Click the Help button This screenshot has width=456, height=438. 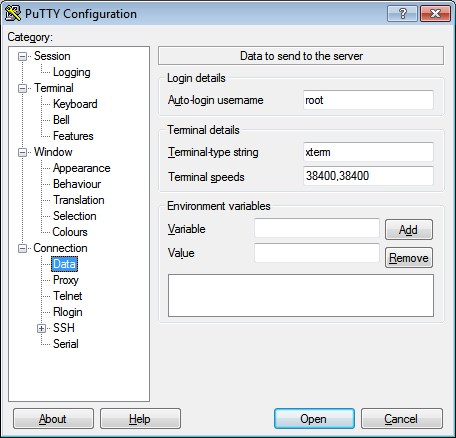click(140, 419)
